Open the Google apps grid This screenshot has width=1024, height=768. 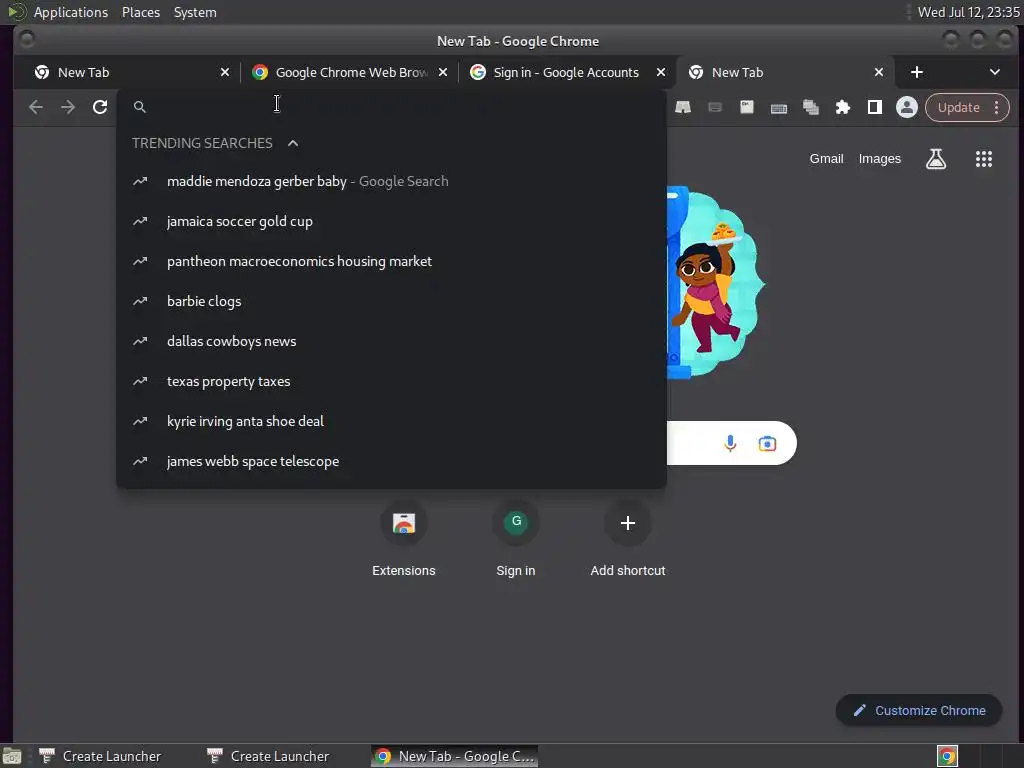(984, 159)
